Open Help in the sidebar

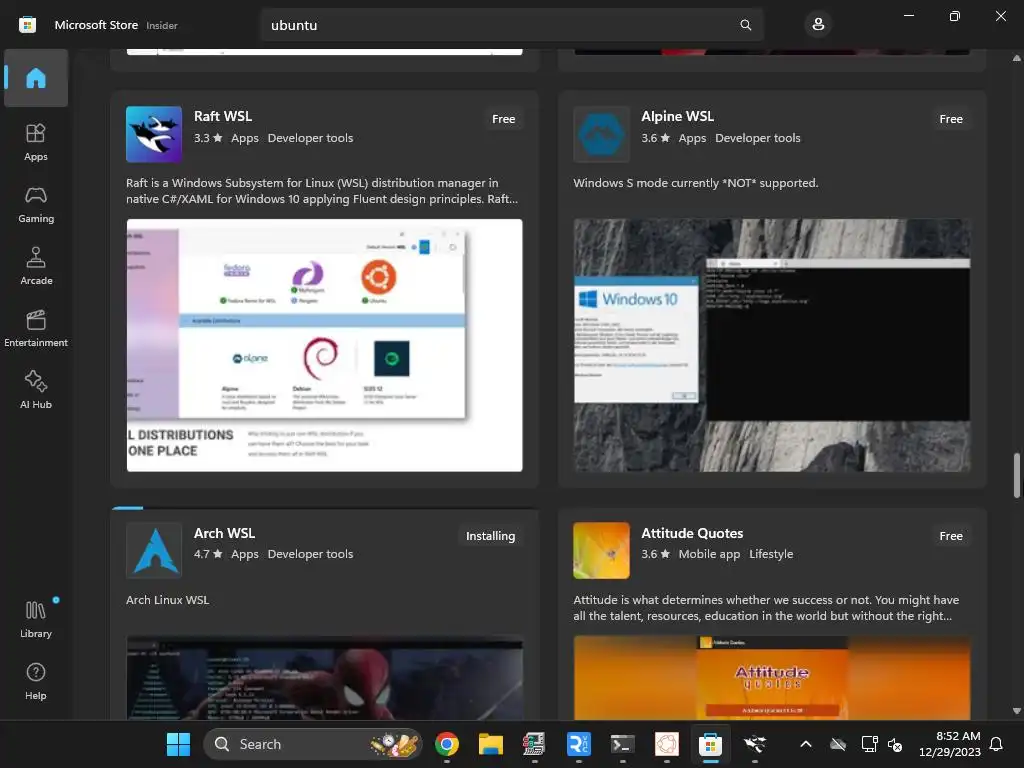point(36,681)
